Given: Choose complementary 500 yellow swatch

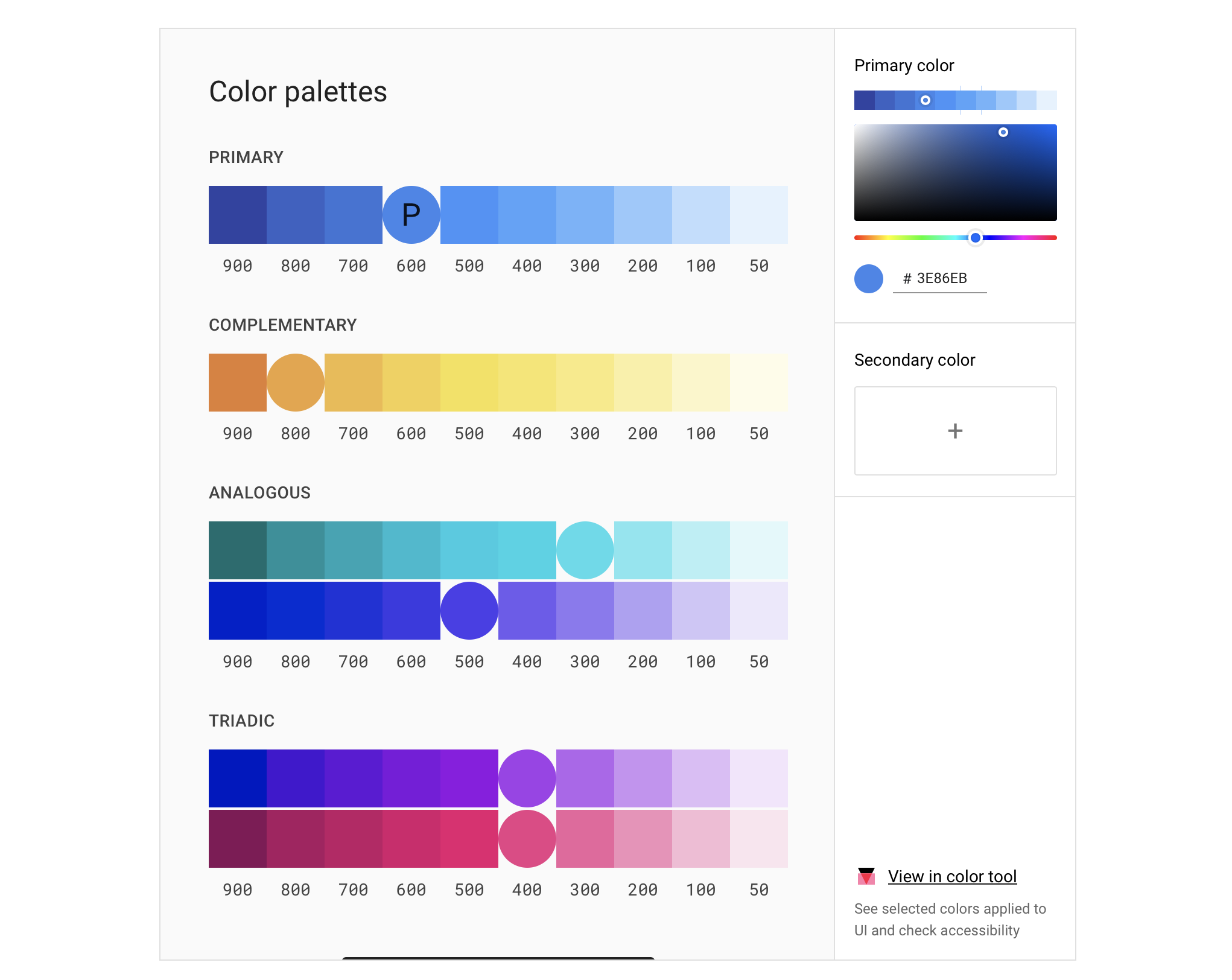Looking at the screenshot, I should tap(469, 383).
